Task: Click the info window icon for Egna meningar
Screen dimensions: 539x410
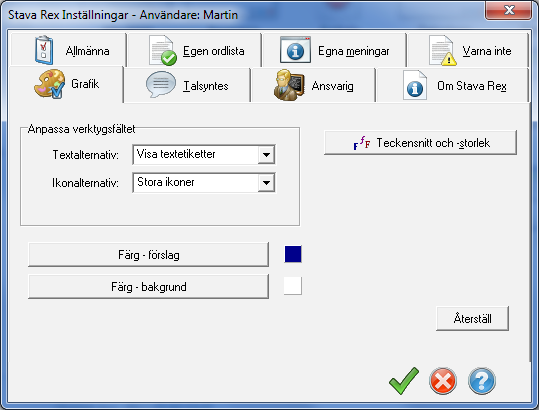Action: point(296,50)
